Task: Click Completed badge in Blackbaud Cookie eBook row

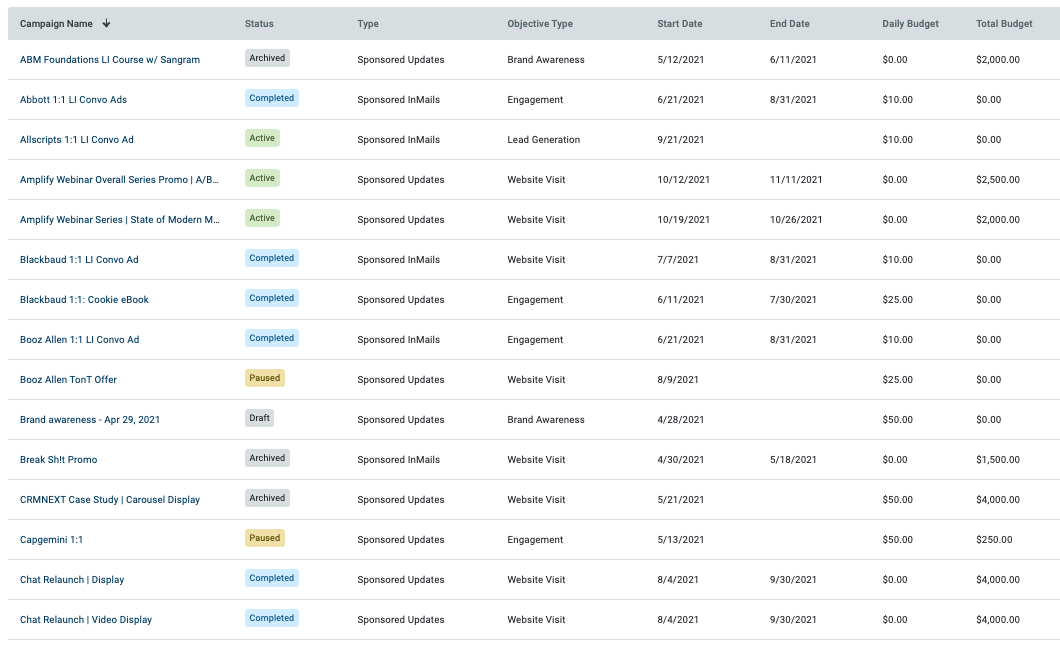Action: click(272, 298)
